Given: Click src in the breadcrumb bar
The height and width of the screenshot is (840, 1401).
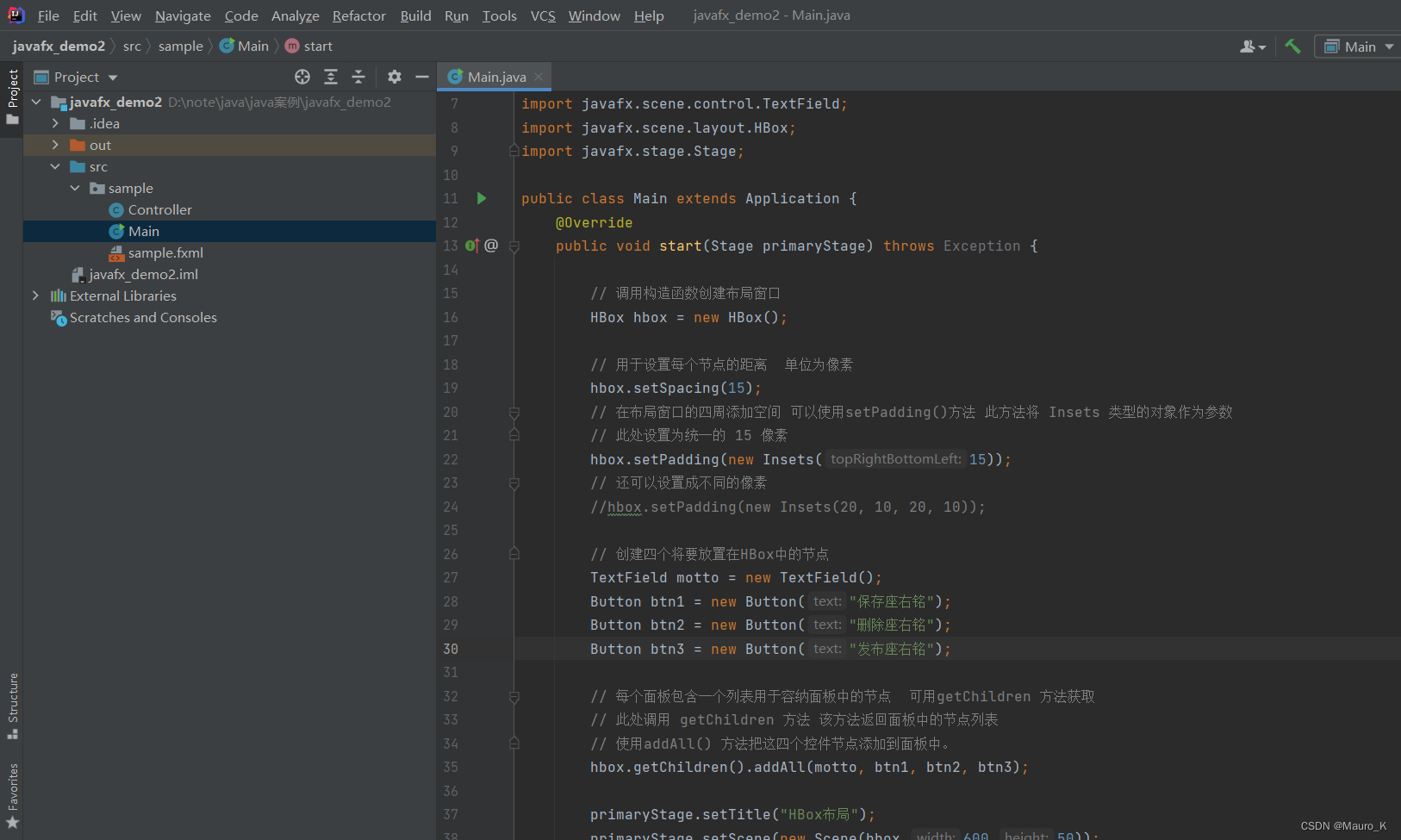Looking at the screenshot, I should pyautogui.click(x=132, y=46).
